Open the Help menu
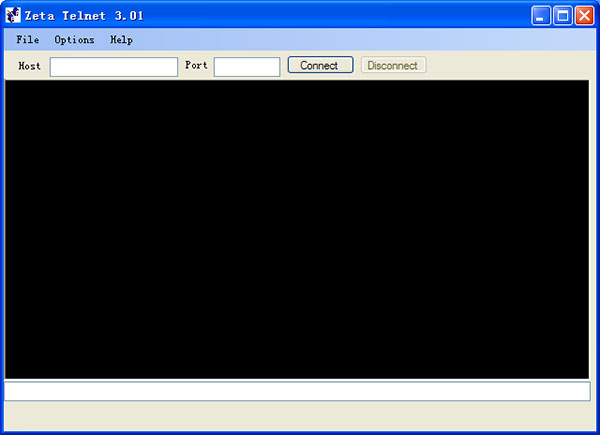This screenshot has width=600, height=435. [122, 40]
